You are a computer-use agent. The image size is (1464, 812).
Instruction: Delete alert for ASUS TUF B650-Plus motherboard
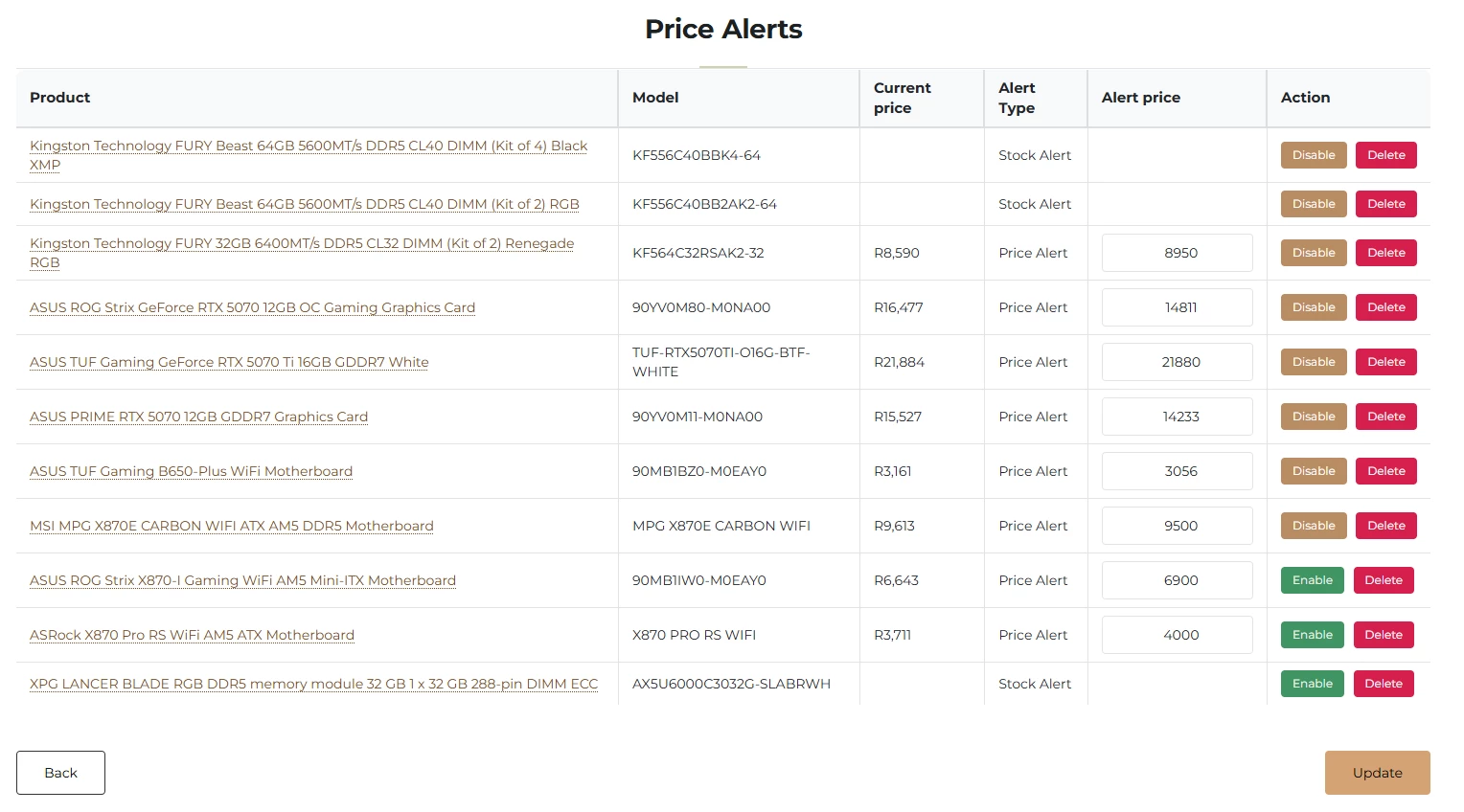1386,471
